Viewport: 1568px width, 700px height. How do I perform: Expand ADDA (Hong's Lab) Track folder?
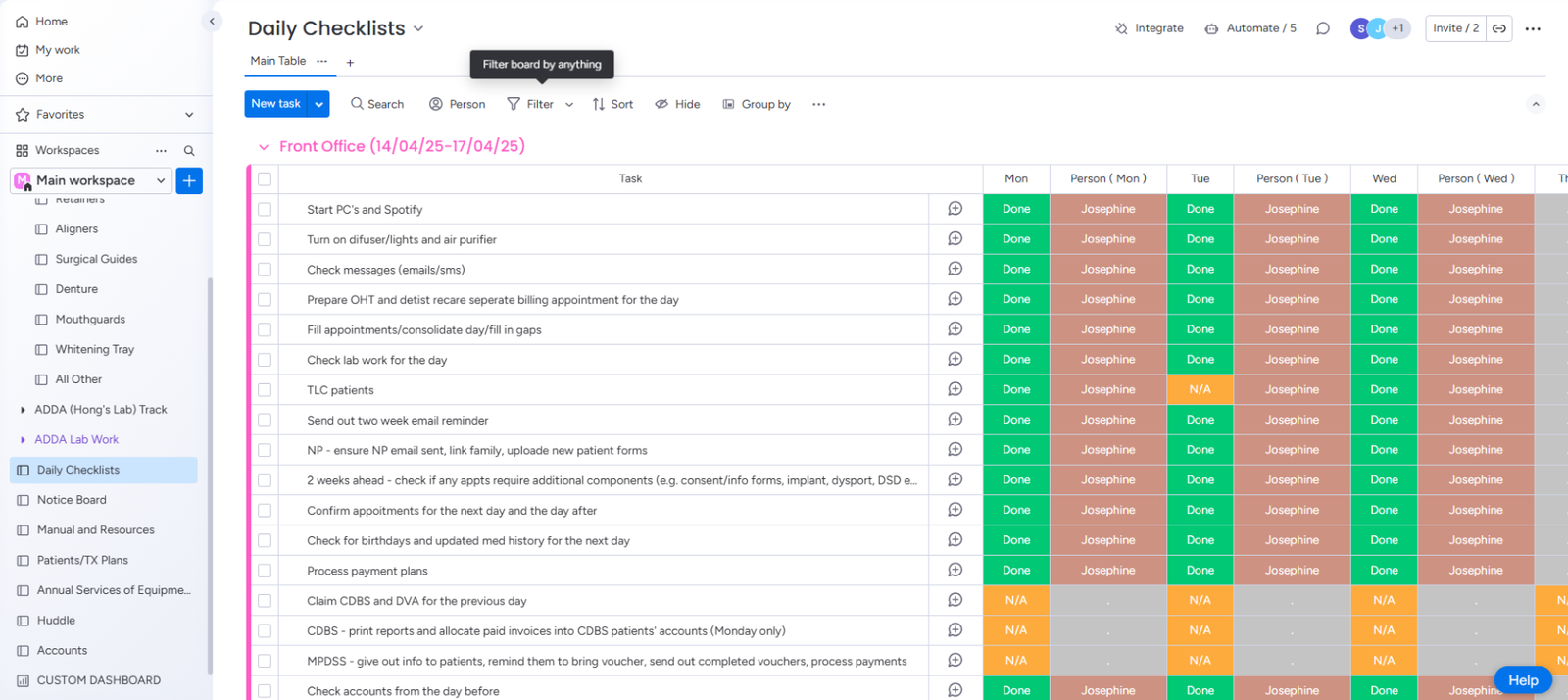click(x=24, y=410)
